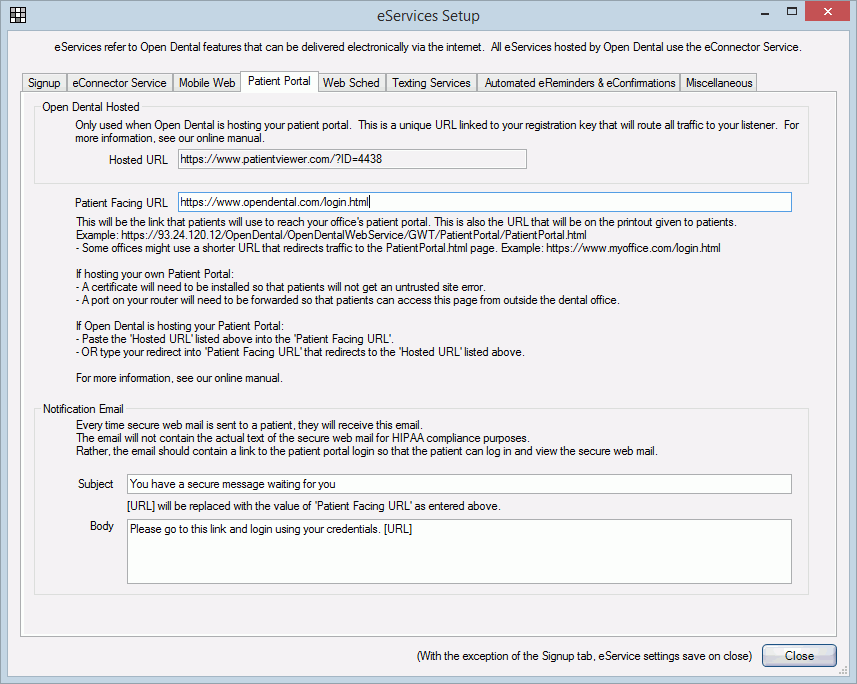Click the 'Open Dental Hosted' group label

(x=91, y=107)
